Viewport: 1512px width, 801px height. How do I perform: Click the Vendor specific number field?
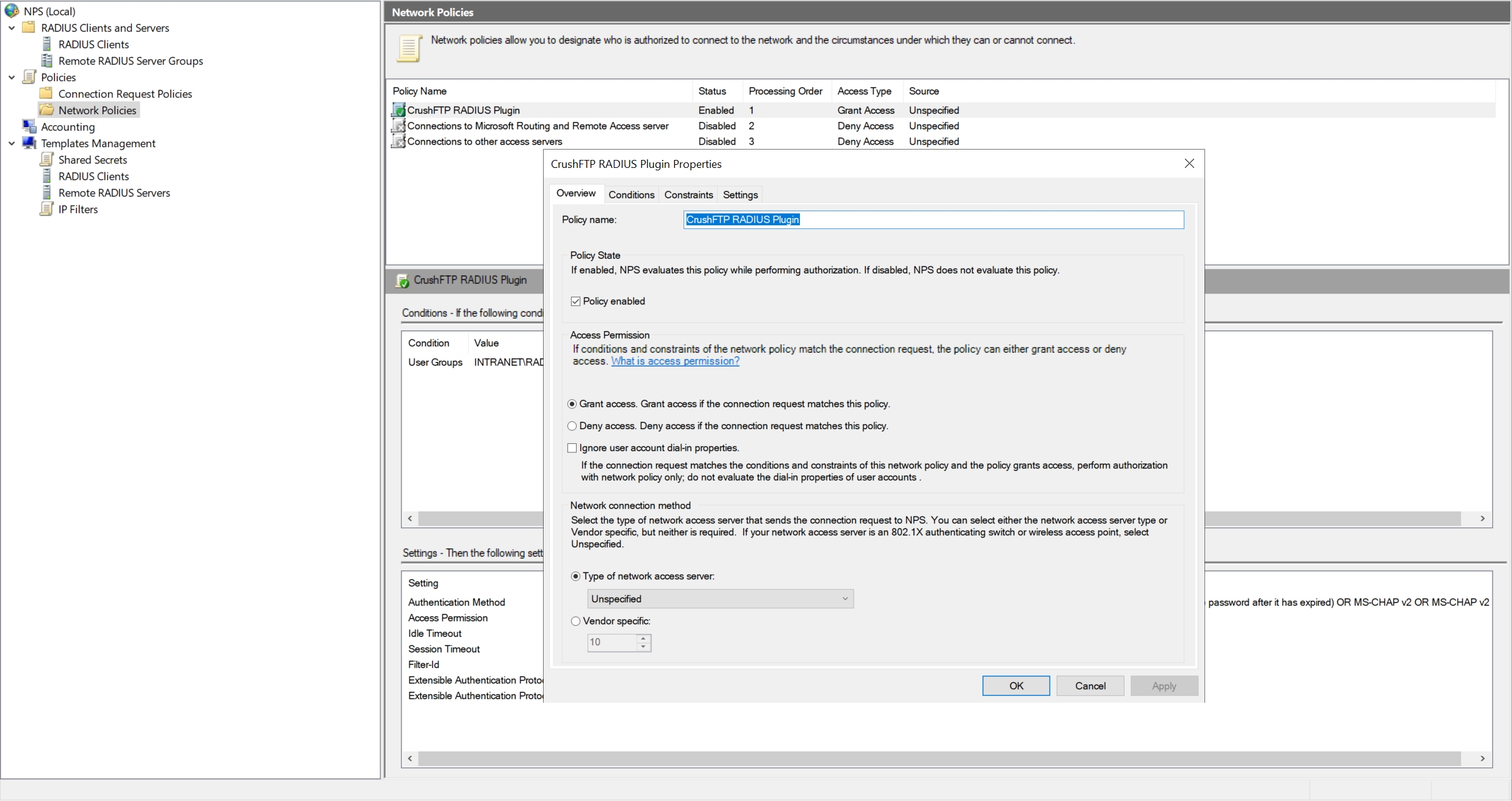pyautogui.click(x=612, y=642)
